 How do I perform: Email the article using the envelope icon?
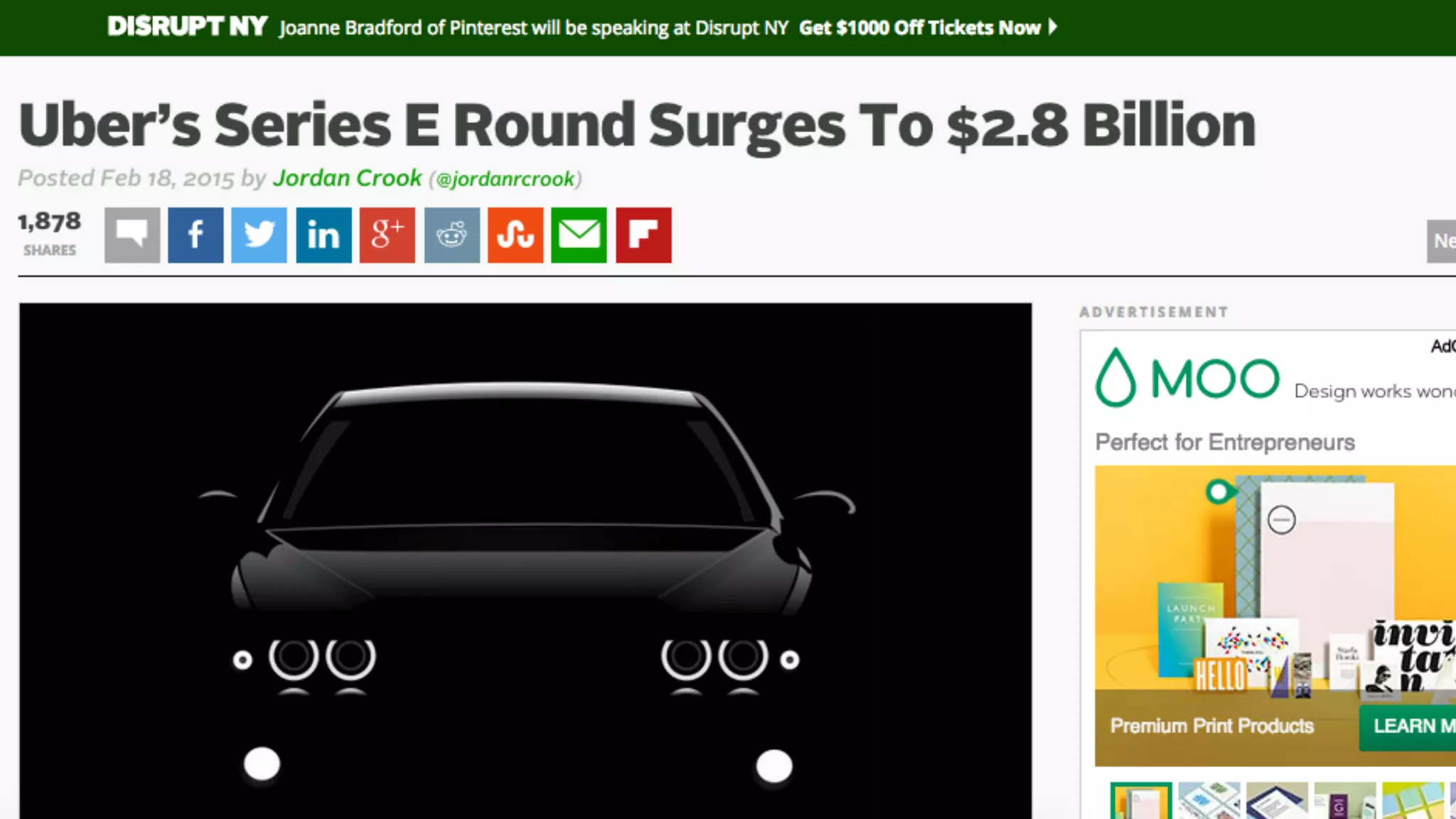tap(579, 235)
